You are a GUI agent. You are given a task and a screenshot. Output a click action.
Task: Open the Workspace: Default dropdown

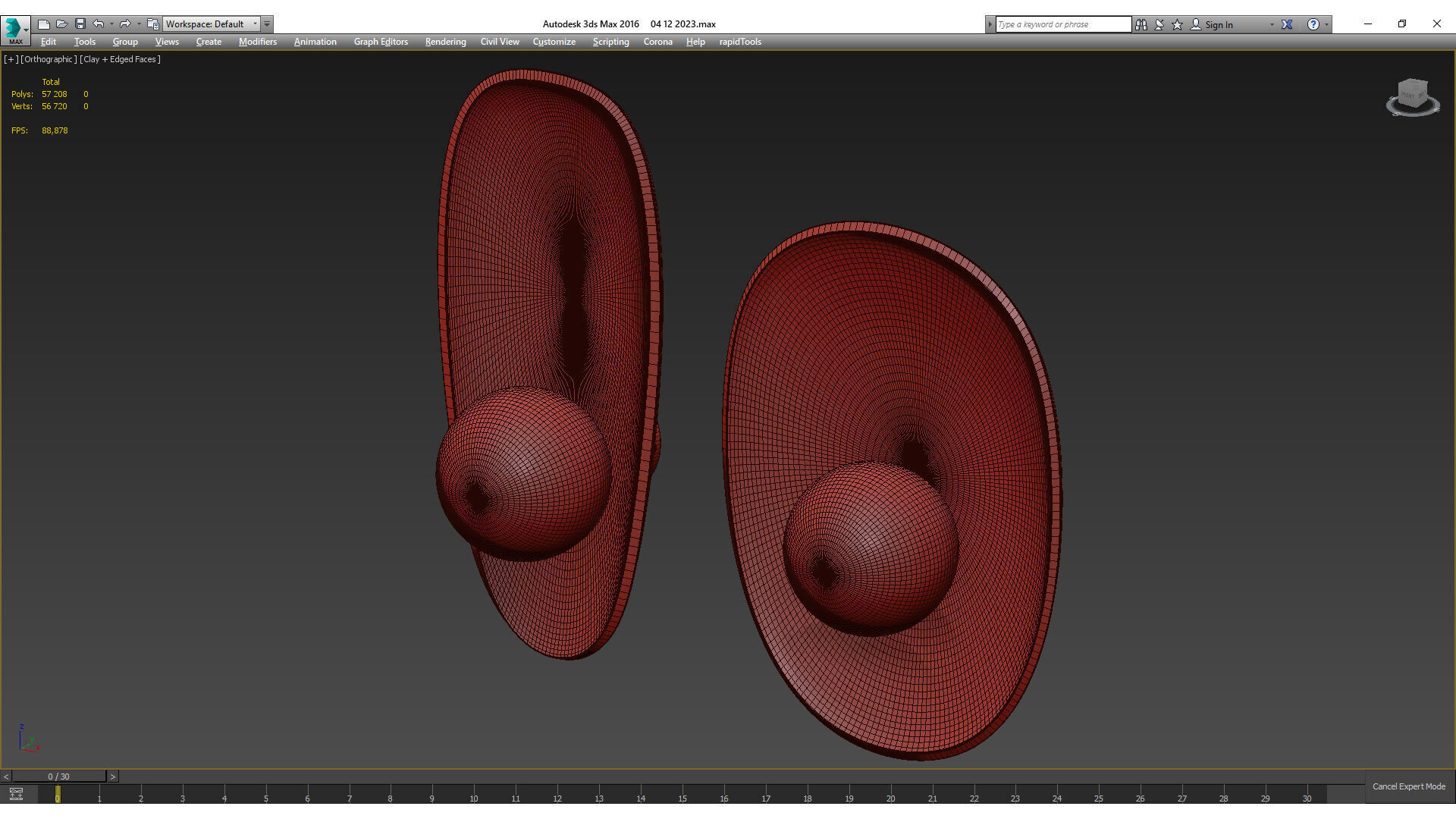pyautogui.click(x=212, y=24)
